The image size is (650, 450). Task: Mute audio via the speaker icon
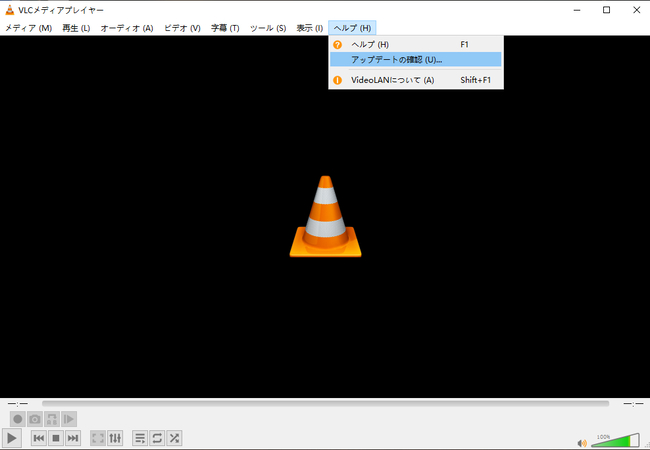(582, 443)
